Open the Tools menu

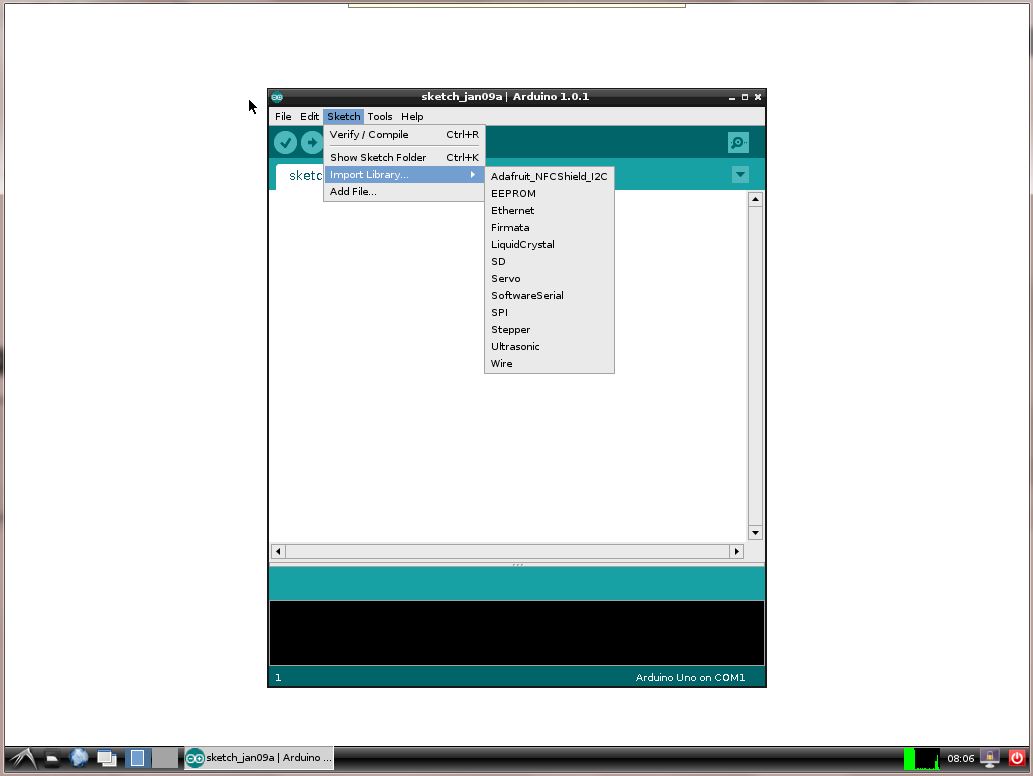click(379, 117)
